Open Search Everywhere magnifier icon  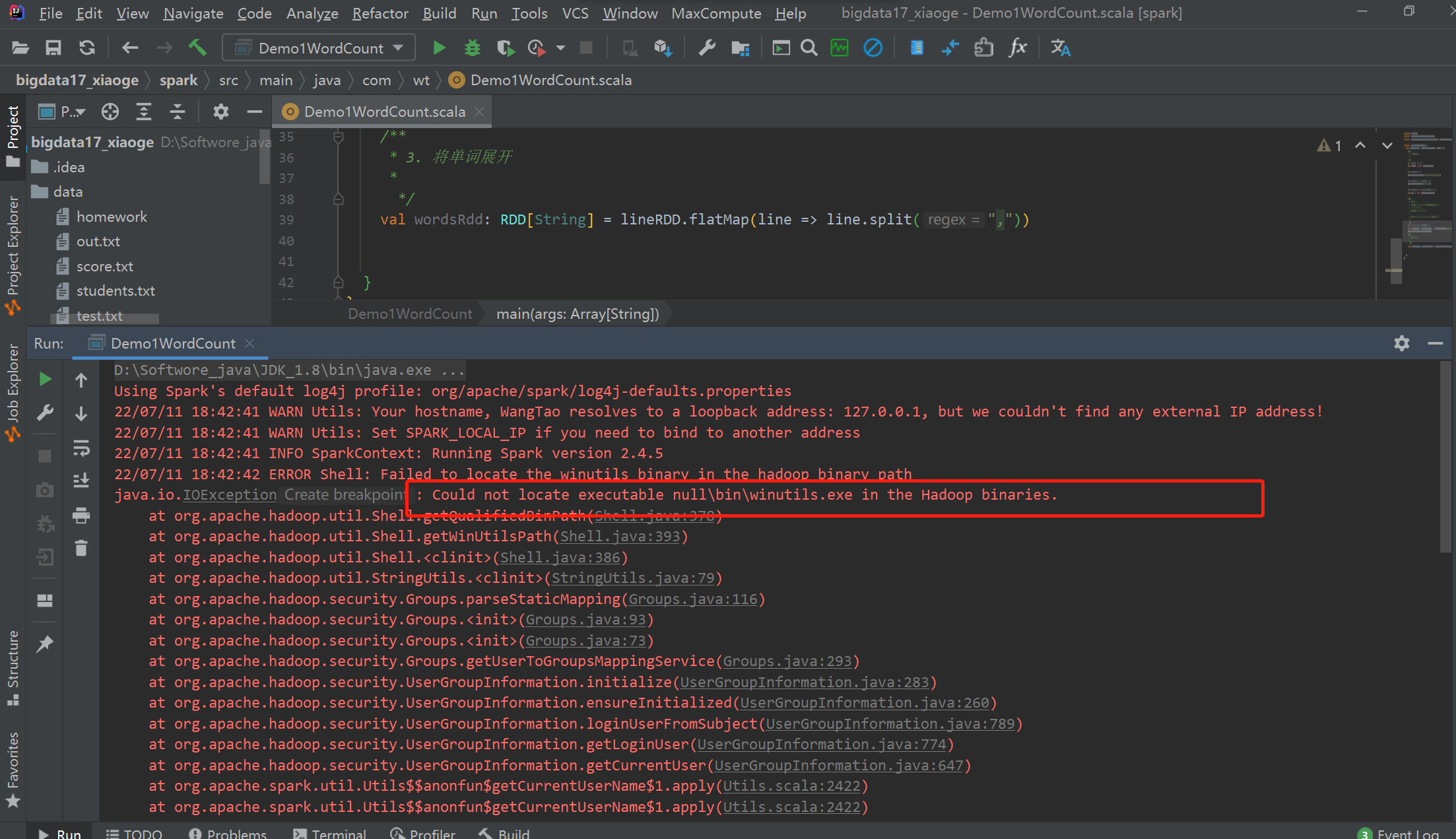809,48
